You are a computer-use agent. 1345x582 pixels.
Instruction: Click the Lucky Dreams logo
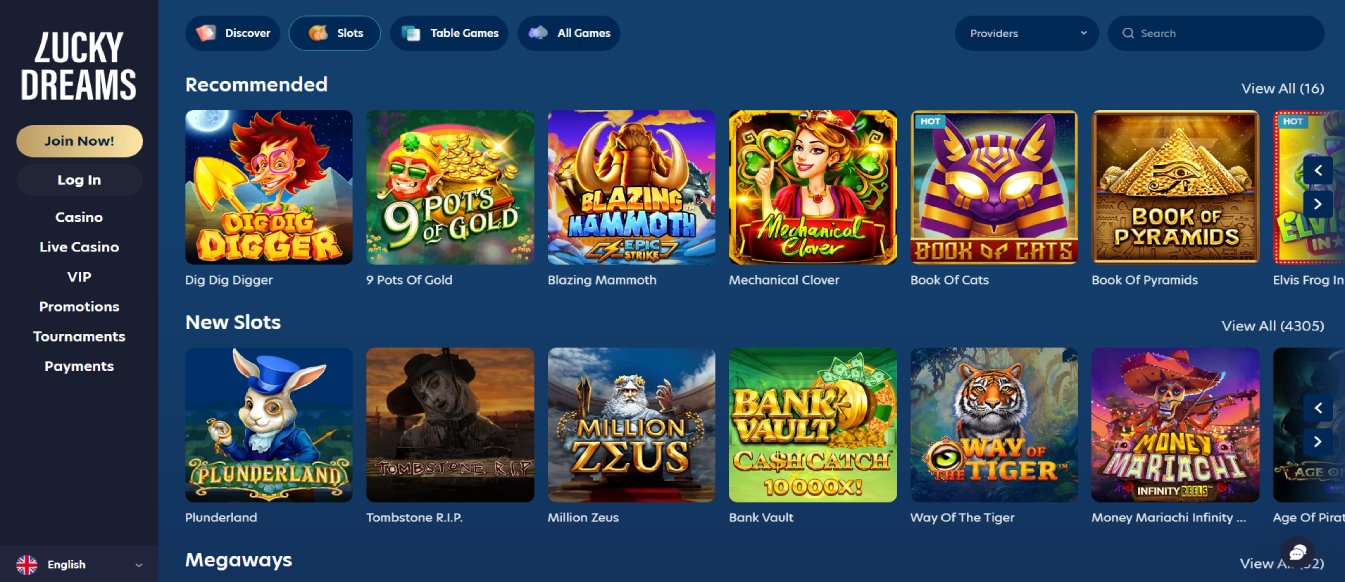pos(79,66)
